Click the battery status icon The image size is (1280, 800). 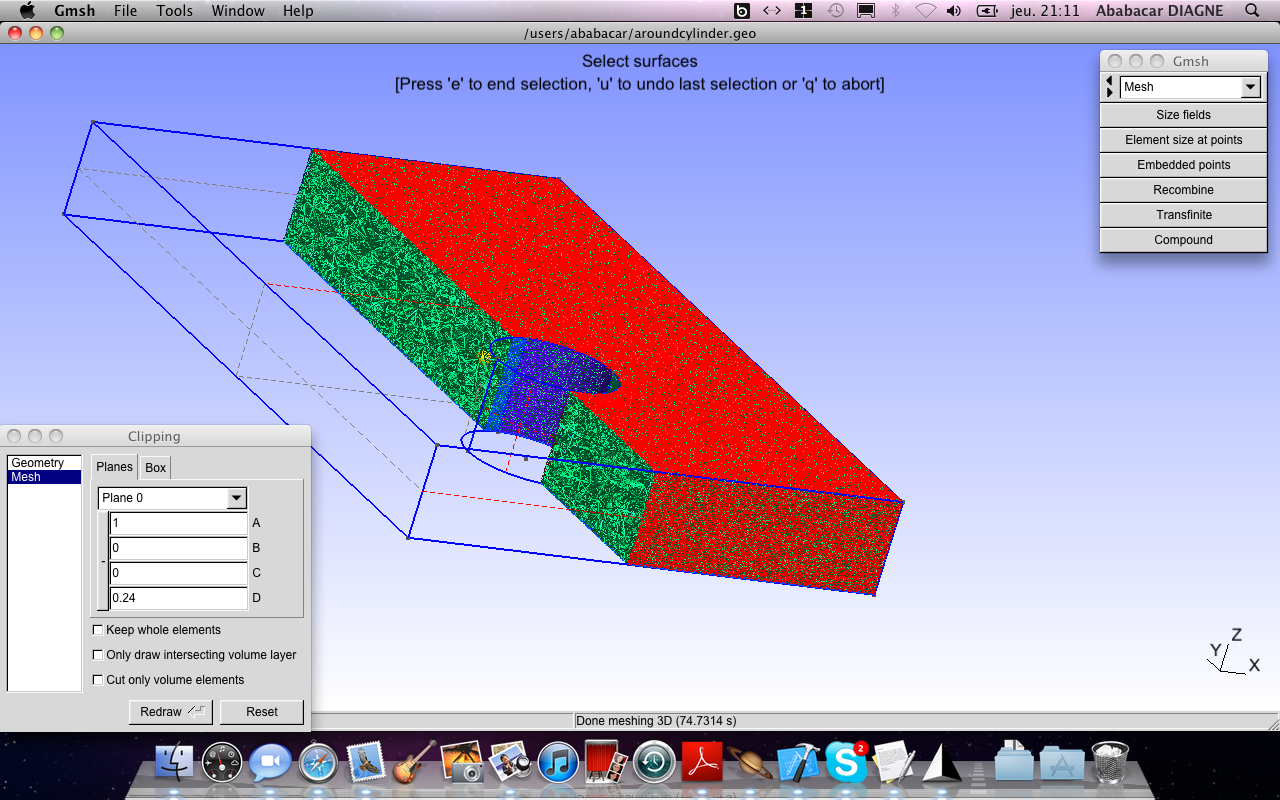pyautogui.click(x=987, y=10)
